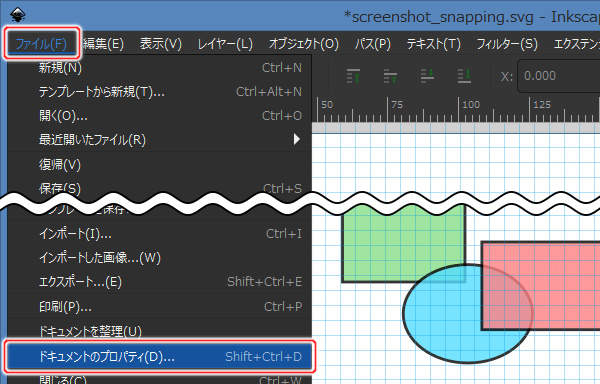The height and width of the screenshot is (384, 600).
Task: Choose 新規(N) from the file menu
Action: click(160, 68)
